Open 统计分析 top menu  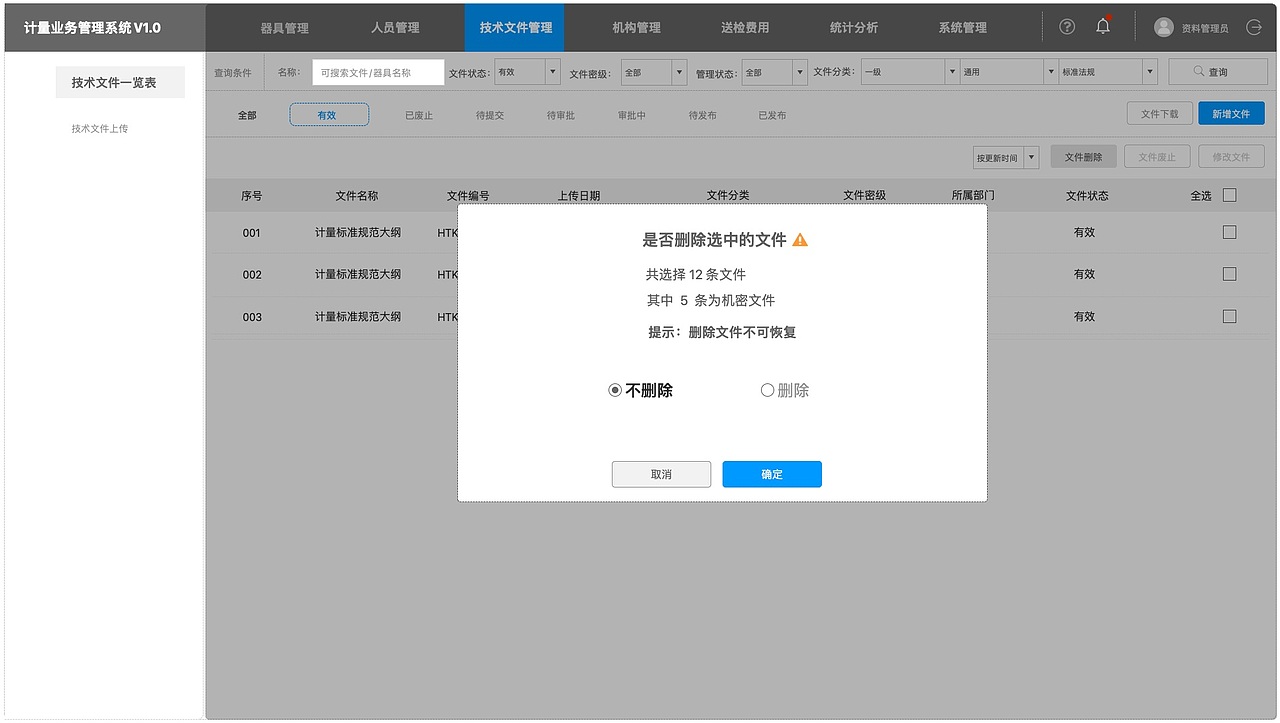(x=854, y=27)
